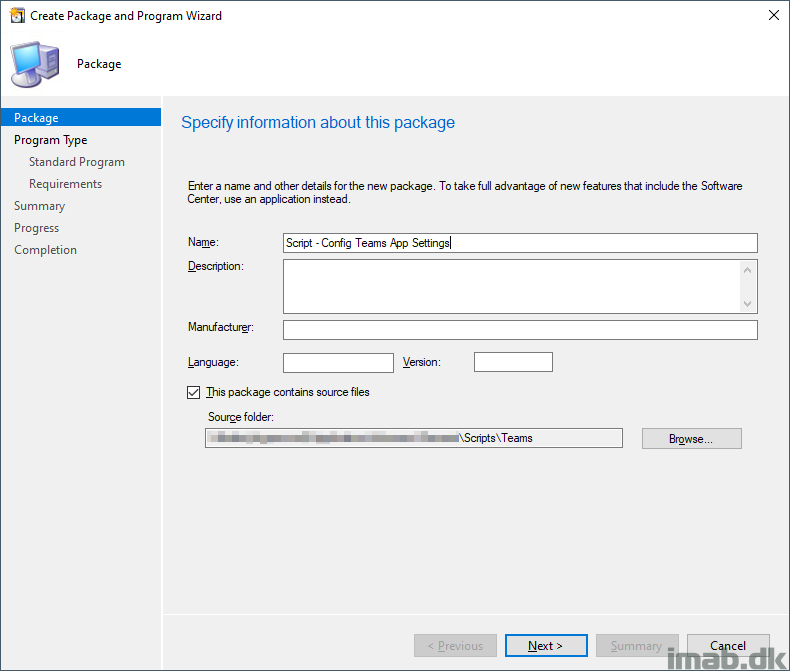
Task: Select the Package step in sidebar
Action: 37,118
